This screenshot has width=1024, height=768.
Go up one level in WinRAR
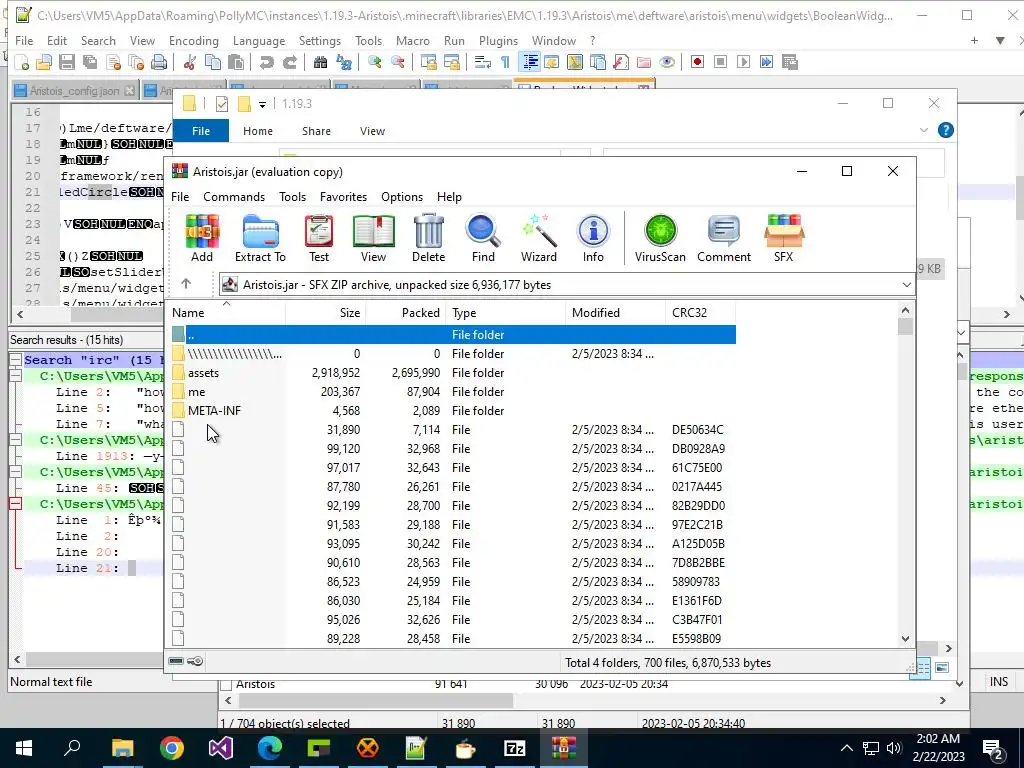pos(186,283)
